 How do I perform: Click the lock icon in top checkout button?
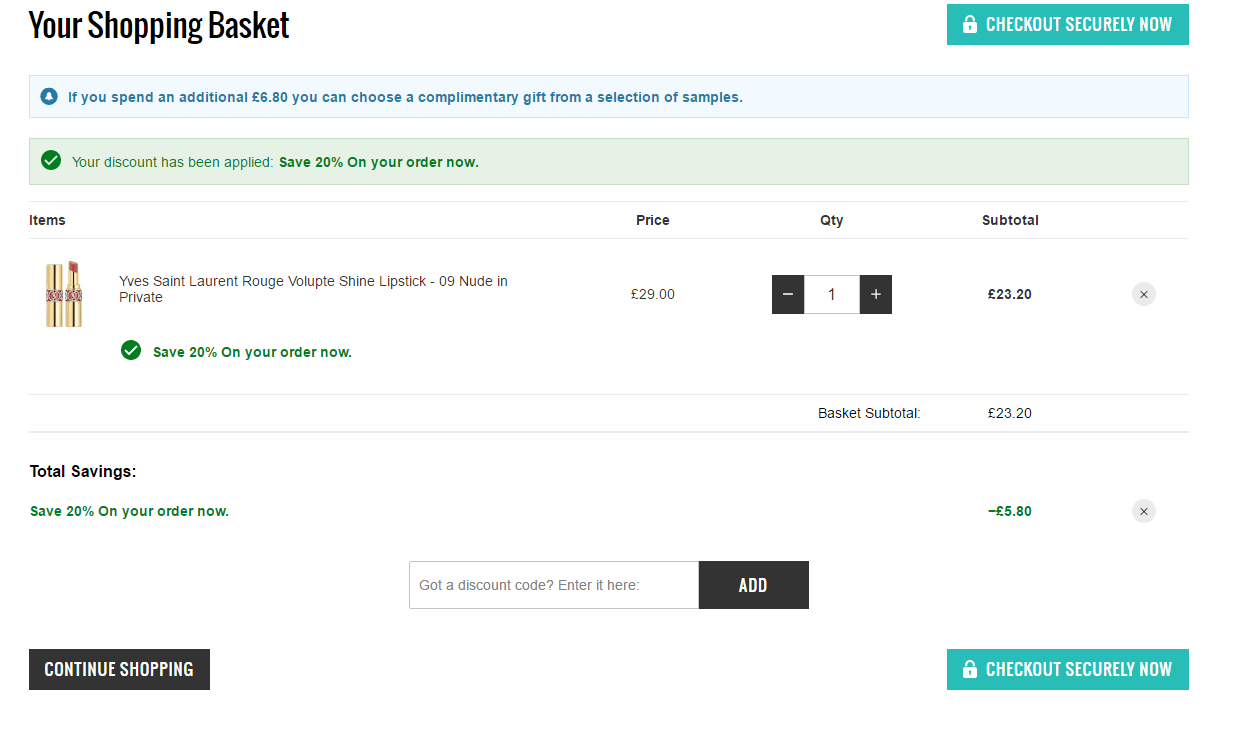[969, 25]
